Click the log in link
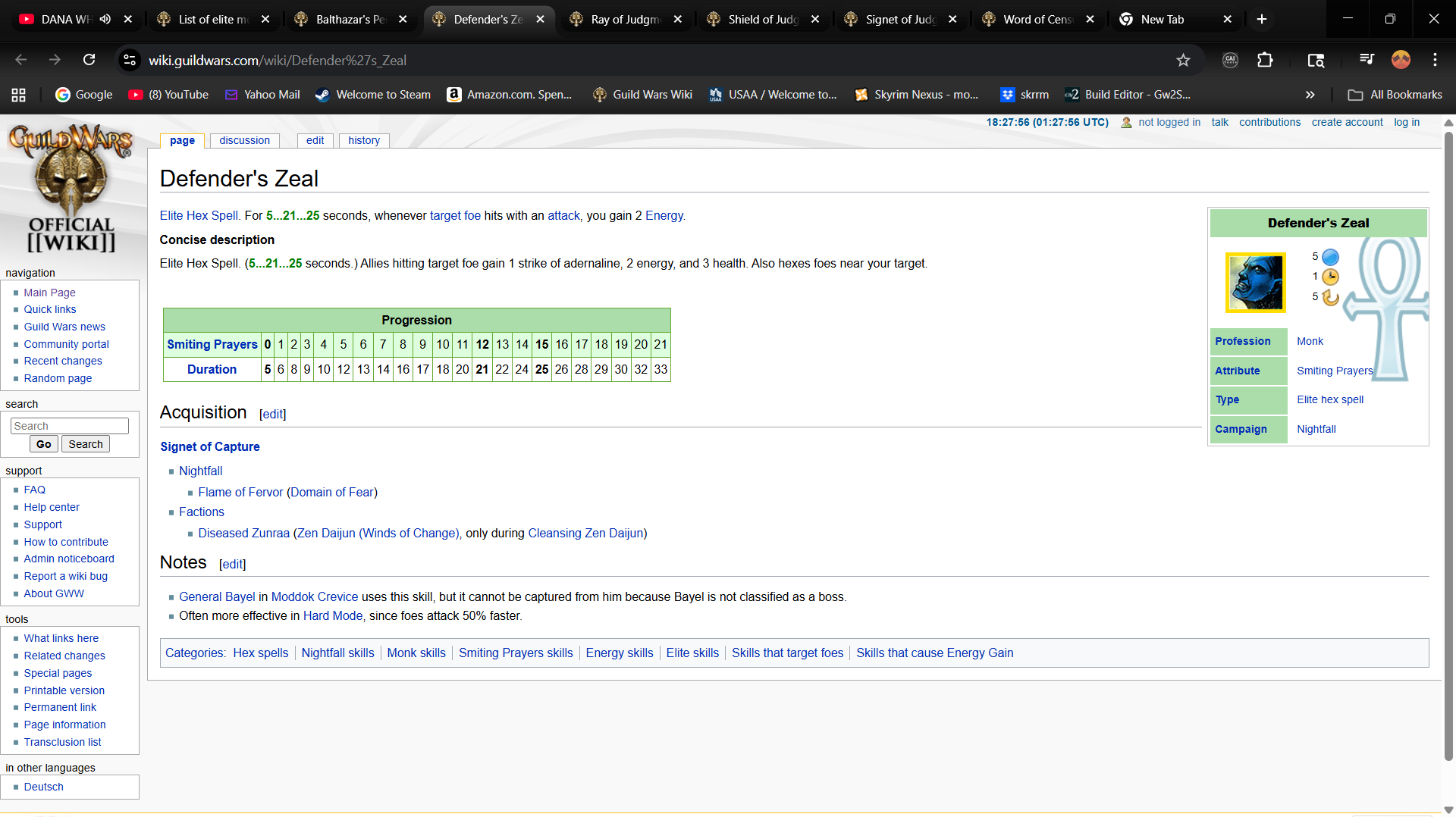The image size is (1456, 817). click(1407, 122)
